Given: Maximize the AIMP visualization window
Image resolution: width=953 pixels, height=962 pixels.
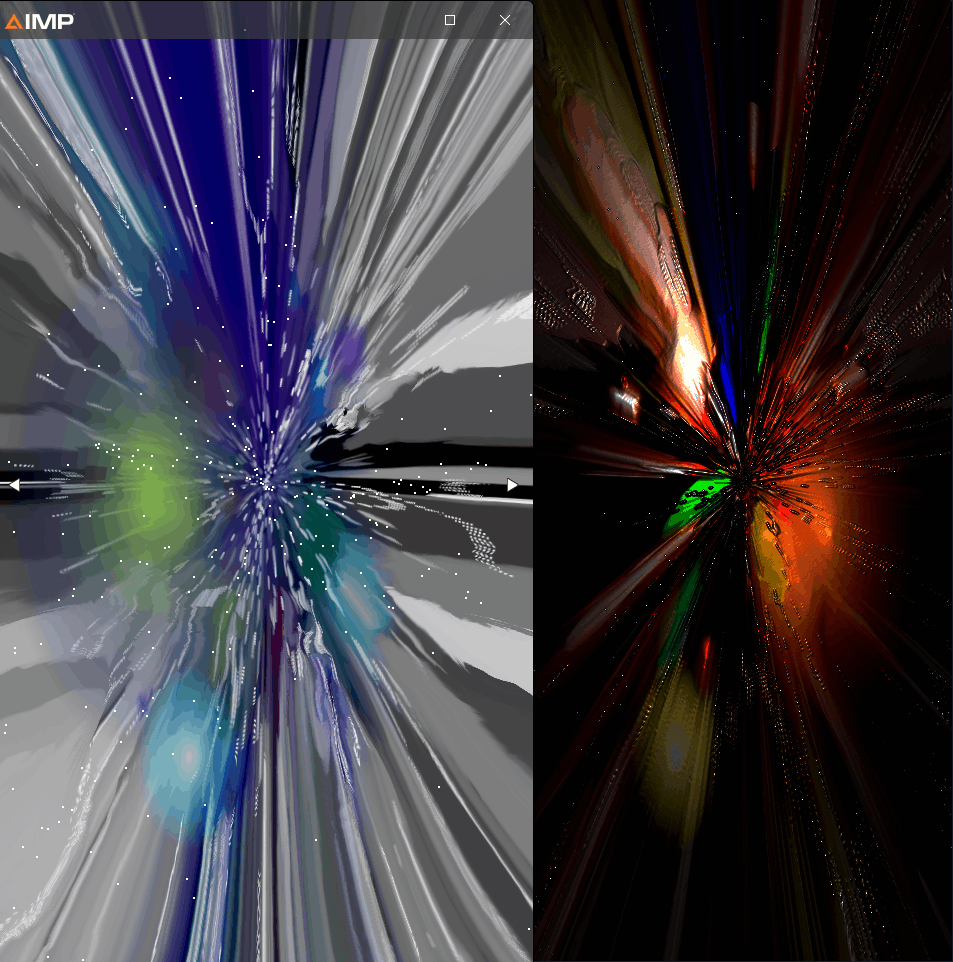Looking at the screenshot, I should [450, 20].
